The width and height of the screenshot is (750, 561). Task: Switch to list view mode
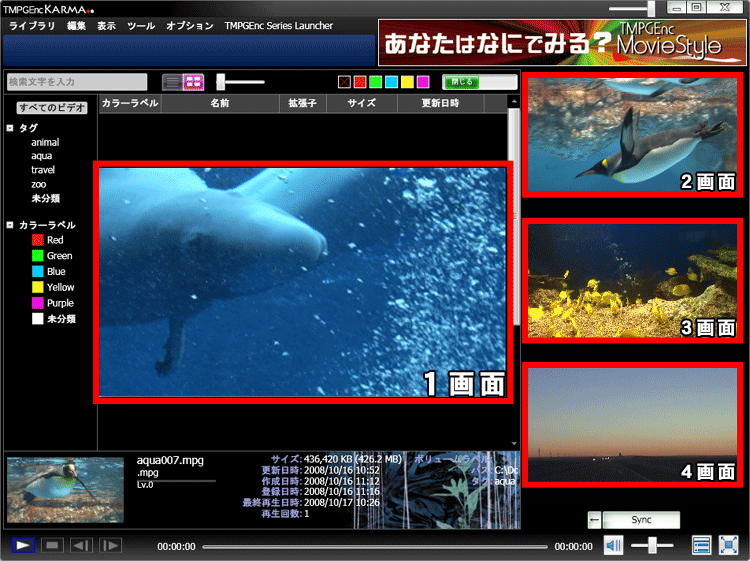click(172, 82)
